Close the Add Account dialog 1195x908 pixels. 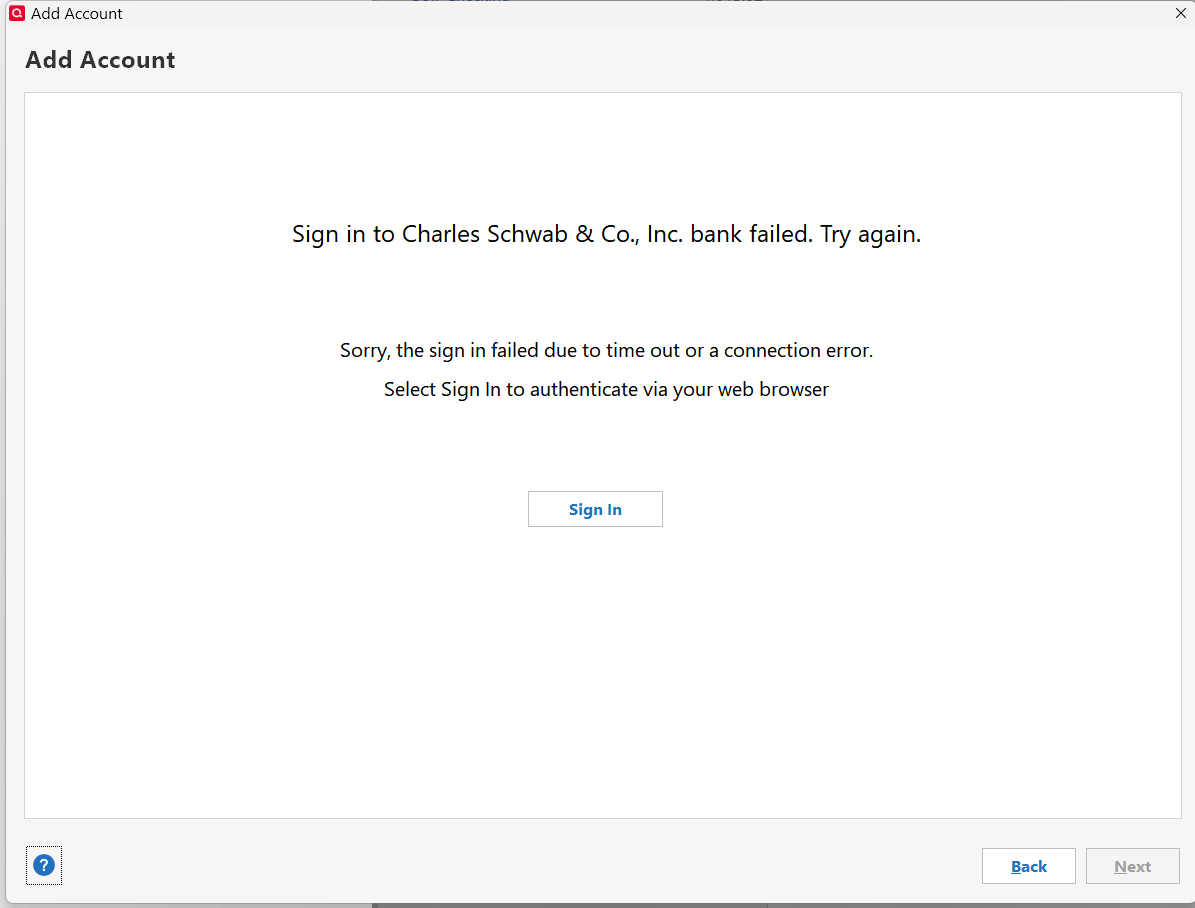(x=1180, y=13)
